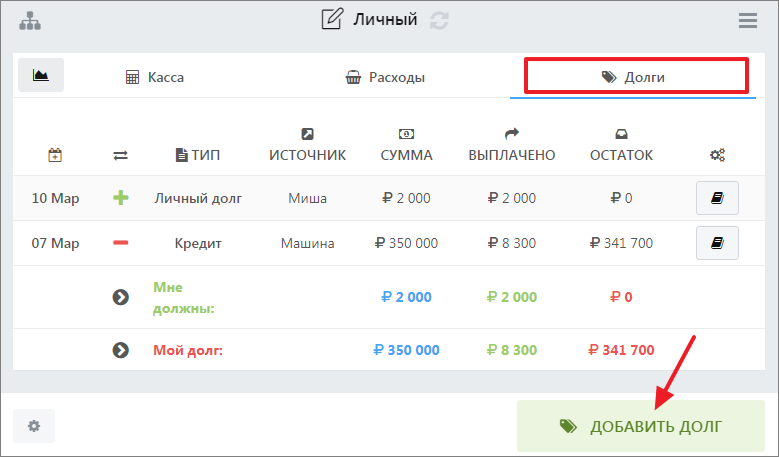Click the gears column header icon
The image size is (779, 457).
tap(717, 155)
